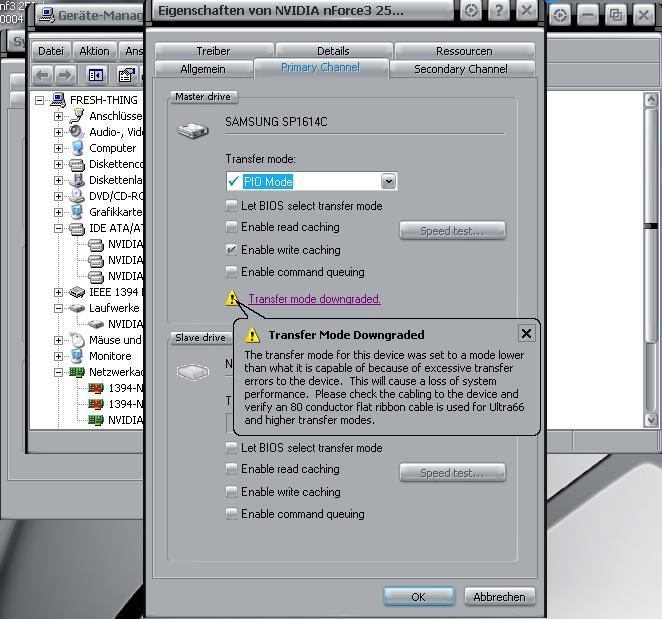Select Netzwerkadapter card icon in tree
Screen dimensions: 662x619
[77, 372]
